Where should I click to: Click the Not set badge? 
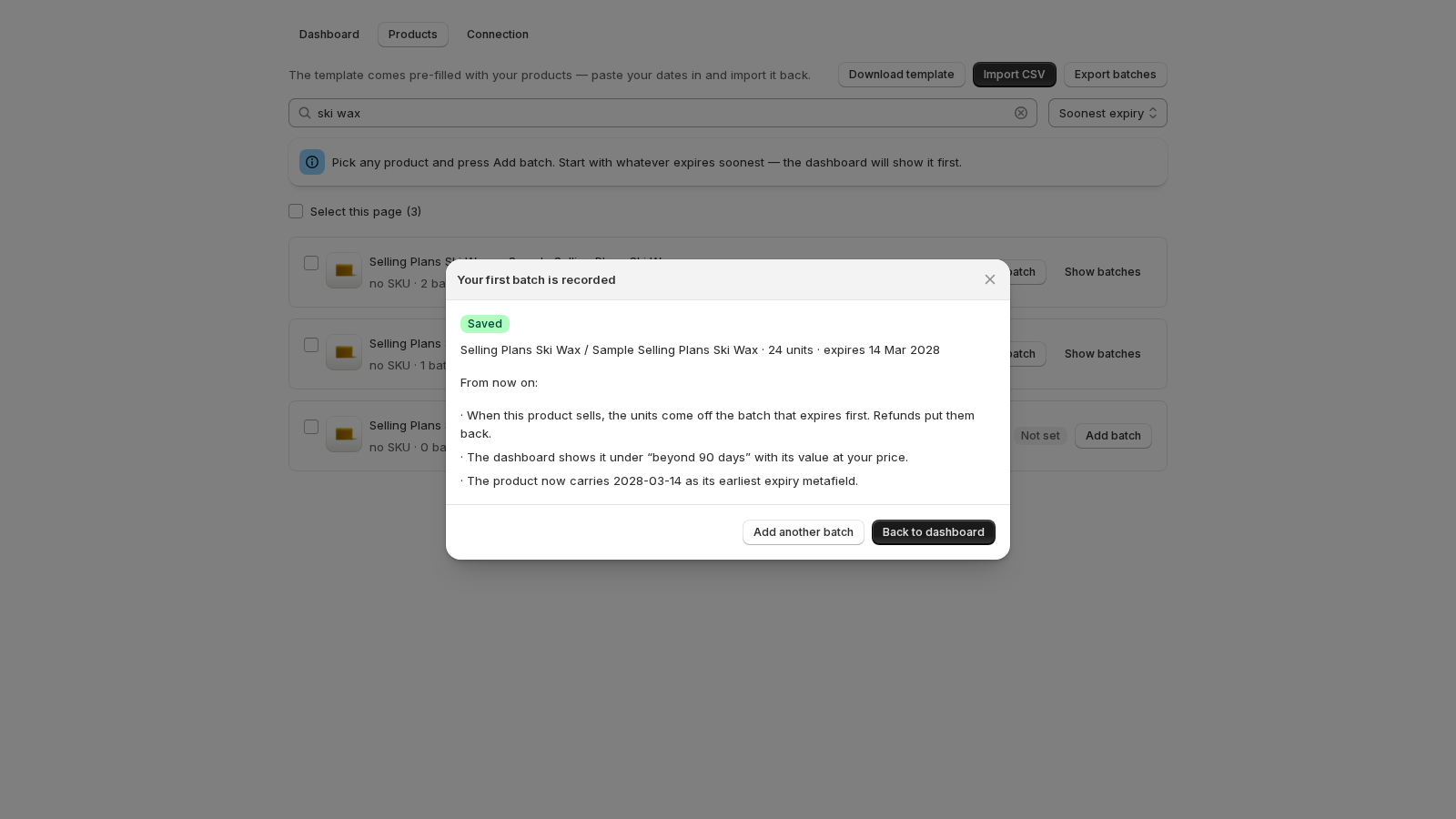point(1039,436)
